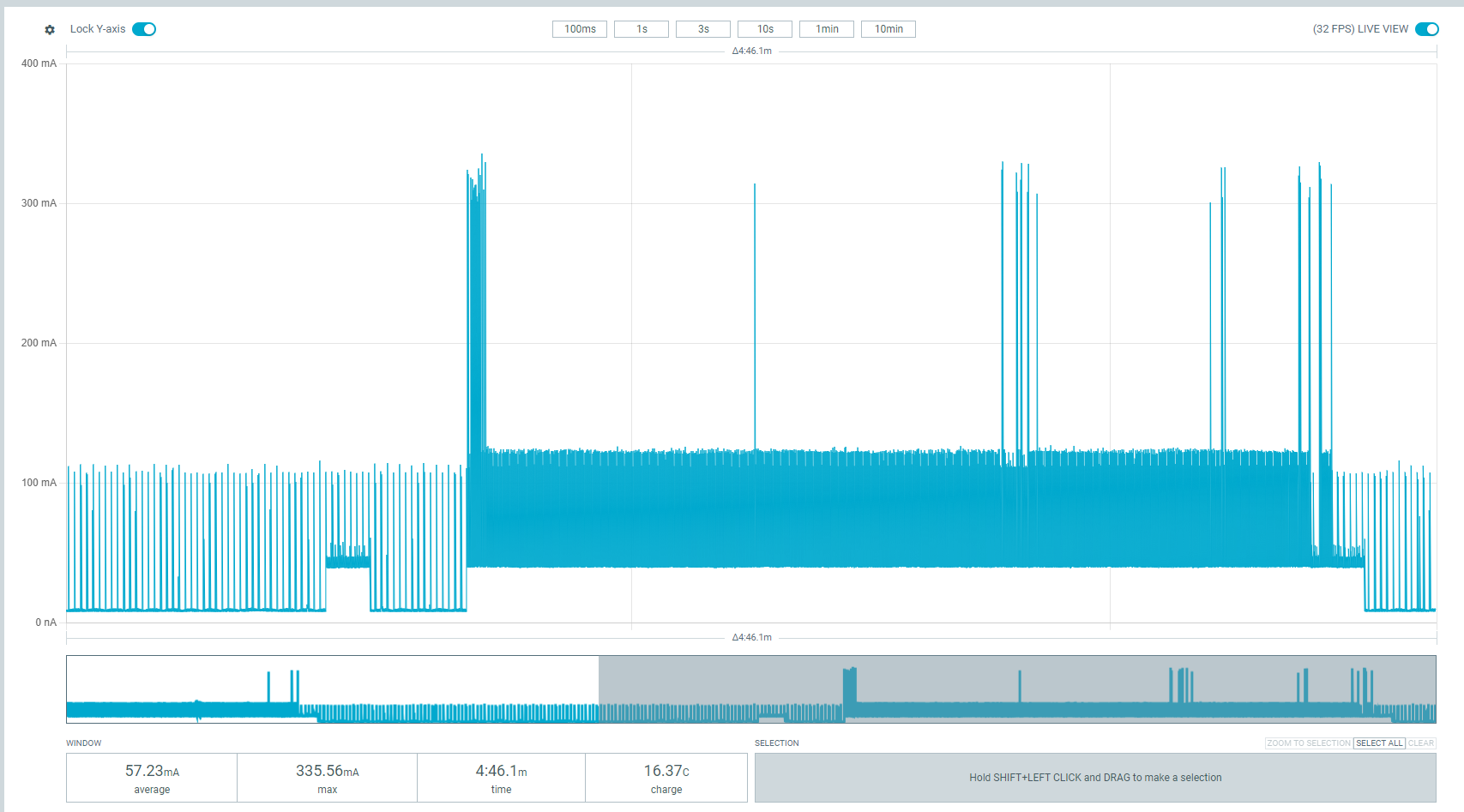The image size is (1464, 812).
Task: Click the 57.23mA average value box
Action: coord(152,778)
